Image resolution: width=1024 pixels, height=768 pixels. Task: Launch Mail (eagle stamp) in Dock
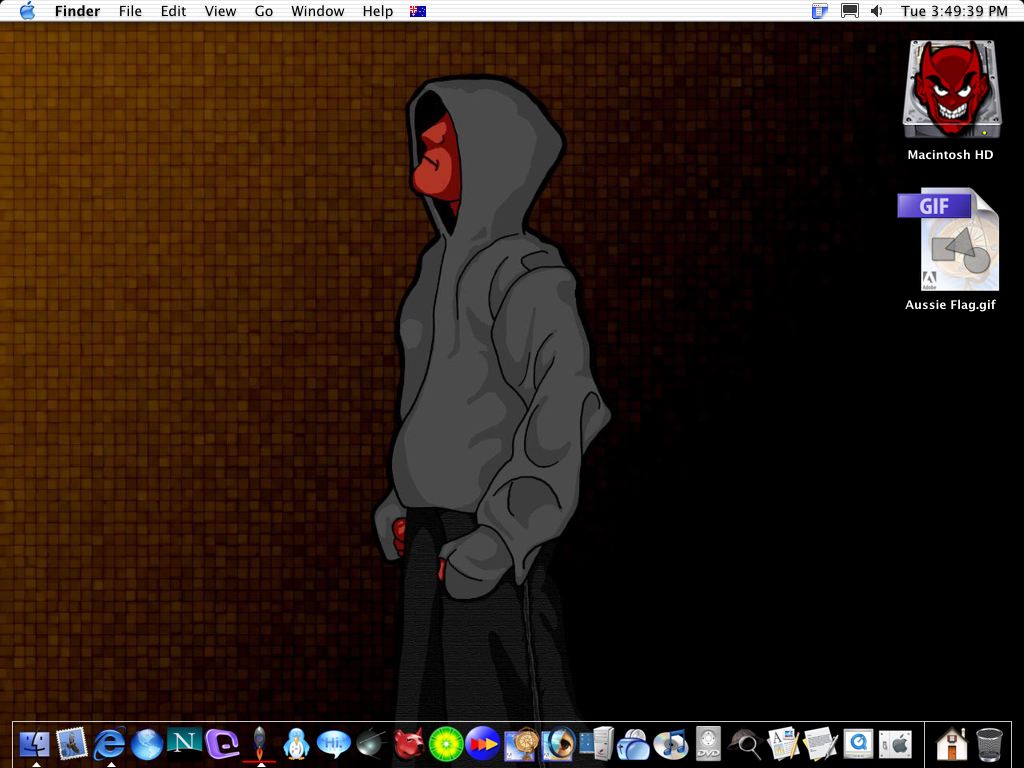click(x=72, y=744)
